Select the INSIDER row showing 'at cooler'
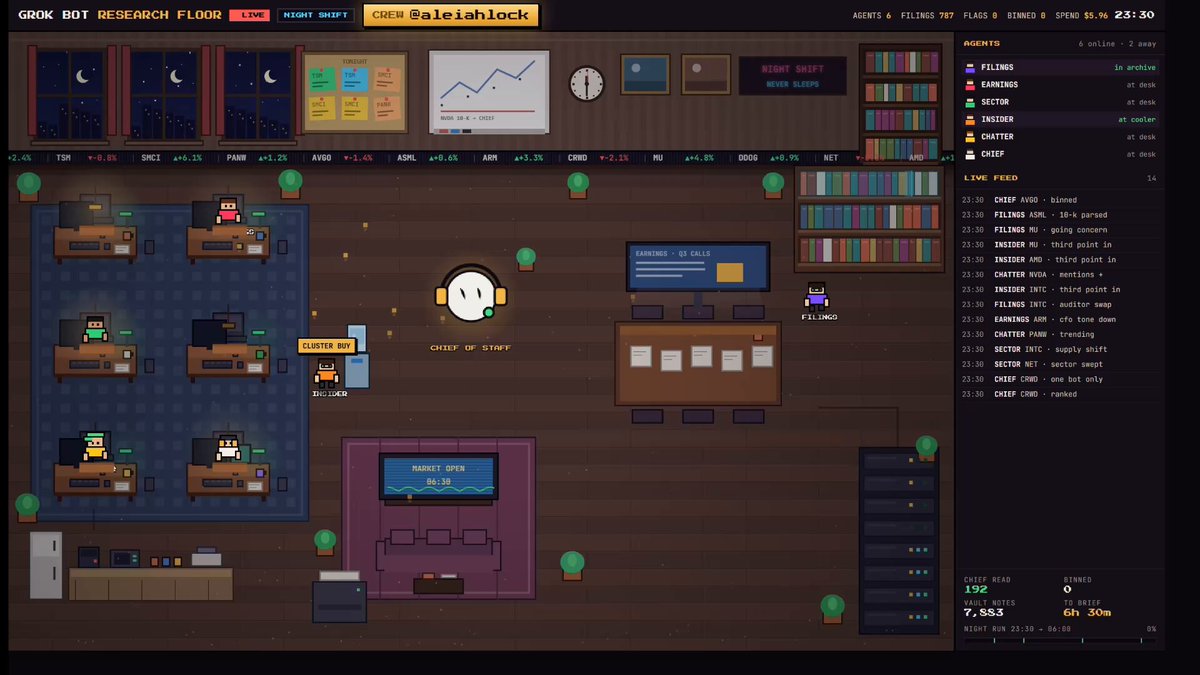The height and width of the screenshot is (675, 1200). tap(1059, 119)
